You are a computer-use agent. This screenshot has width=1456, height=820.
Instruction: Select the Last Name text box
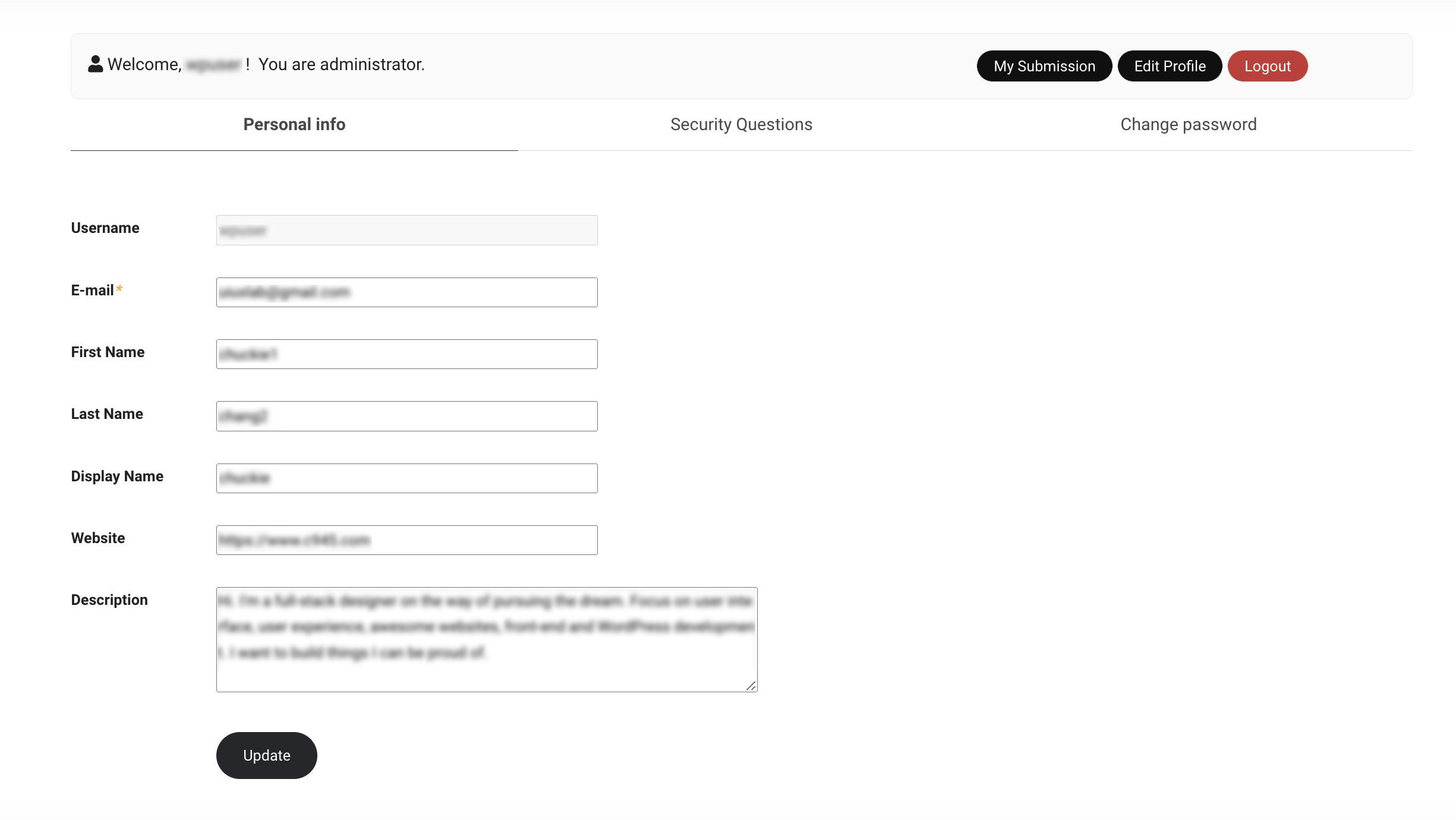(x=406, y=416)
